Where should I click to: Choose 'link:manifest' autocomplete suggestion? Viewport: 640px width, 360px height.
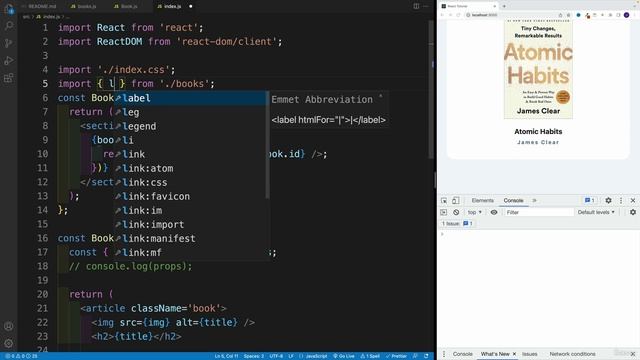189,238
